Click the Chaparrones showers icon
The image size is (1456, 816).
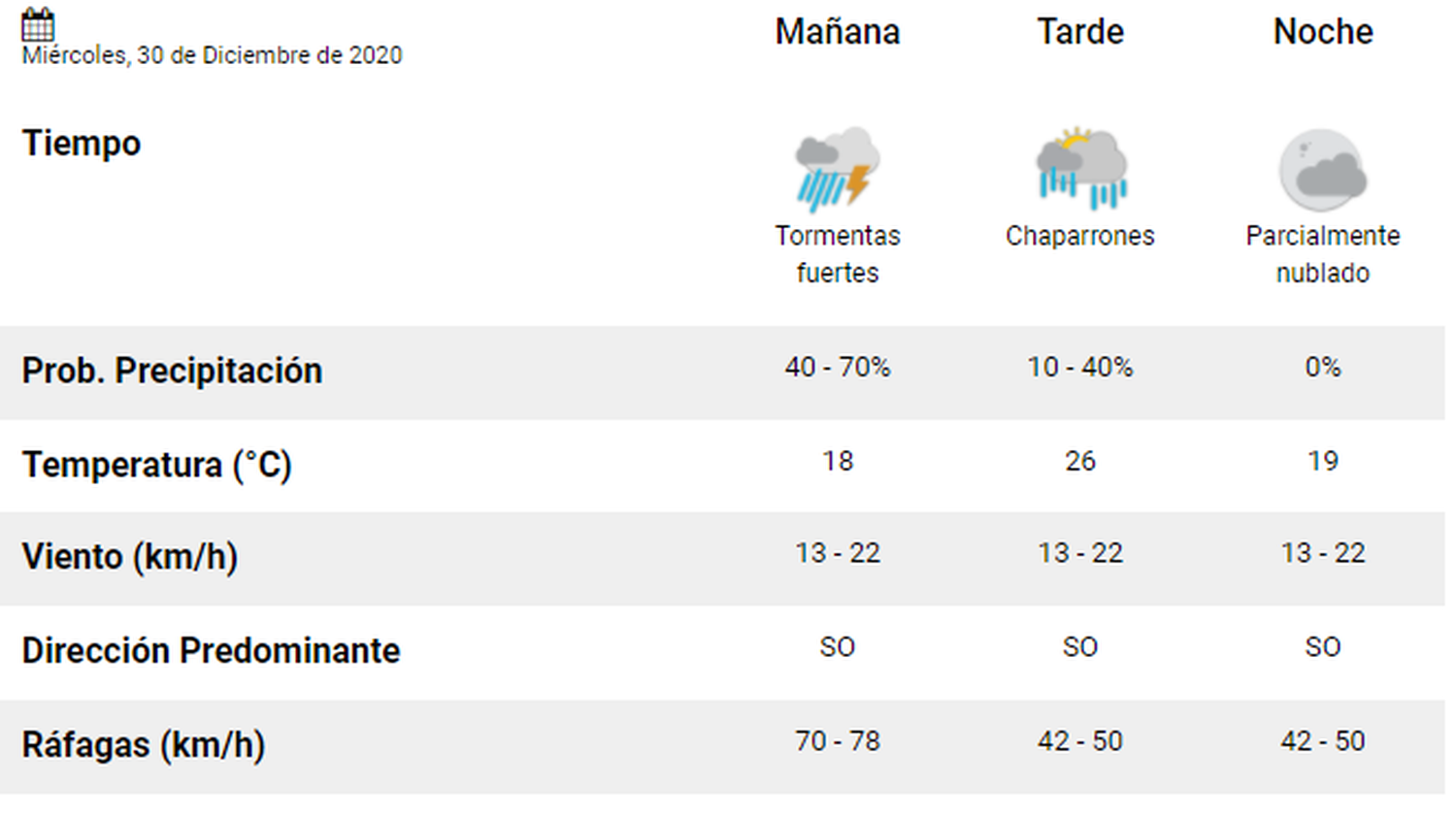point(1080,169)
